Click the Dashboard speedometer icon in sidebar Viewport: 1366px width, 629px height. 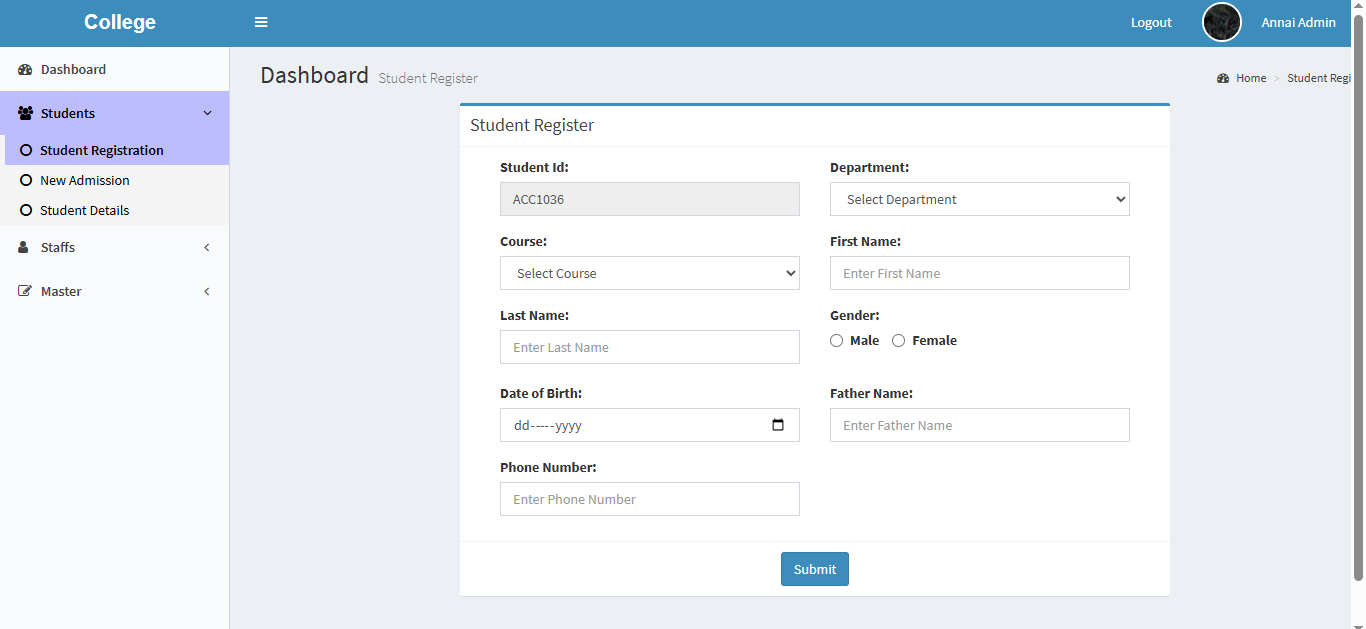pos(25,70)
